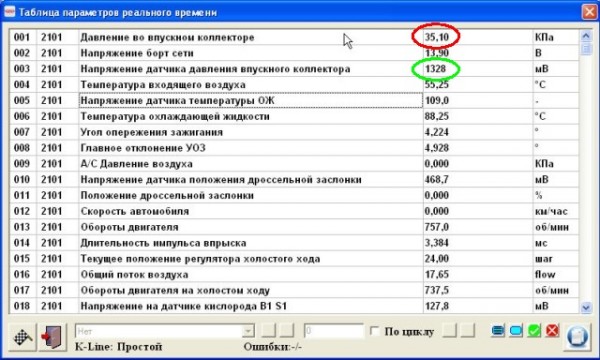Select 'Напряжение датчика давления впускного коллектора' row
Viewport: 600px width, 360px height.
coord(294,69)
